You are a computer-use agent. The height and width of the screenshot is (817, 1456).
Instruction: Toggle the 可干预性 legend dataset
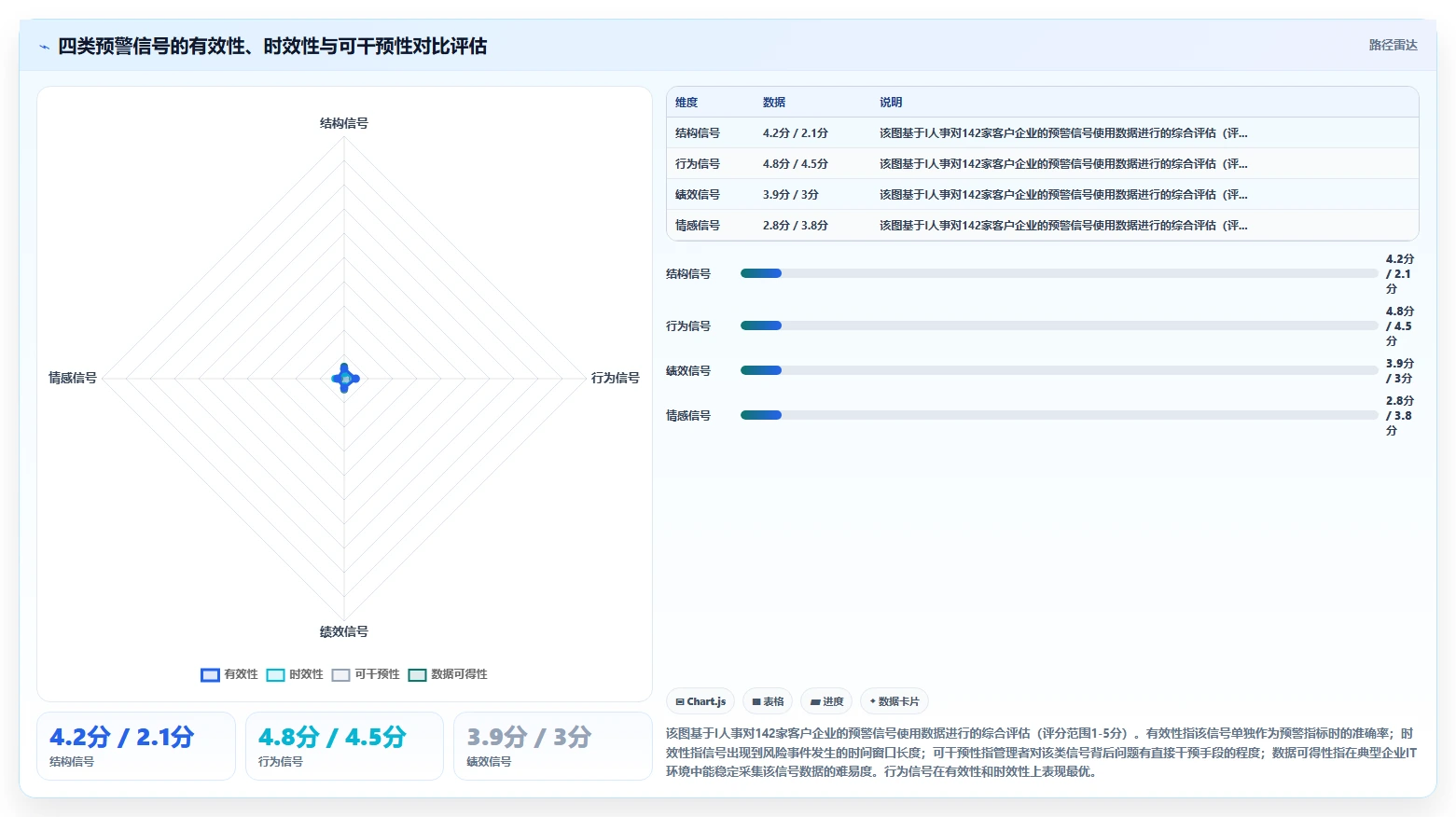pyautogui.click(x=366, y=674)
